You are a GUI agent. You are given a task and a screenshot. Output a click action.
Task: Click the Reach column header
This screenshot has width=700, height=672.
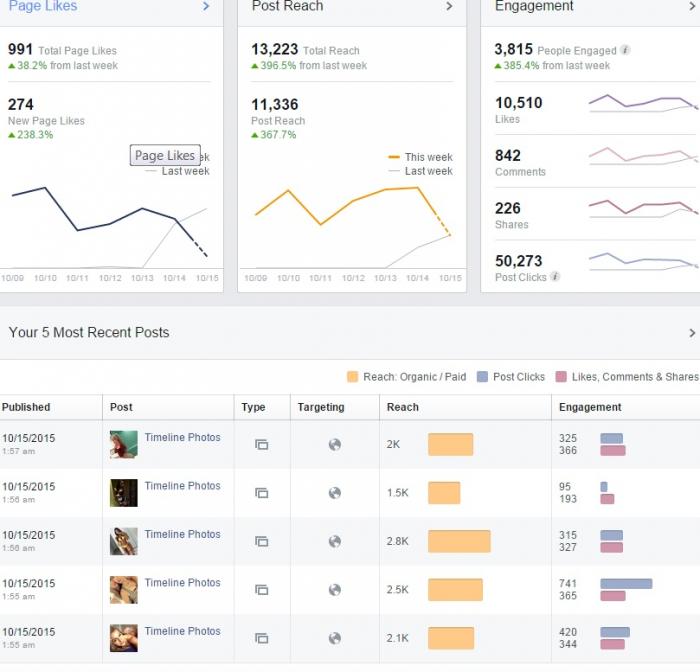[403, 407]
